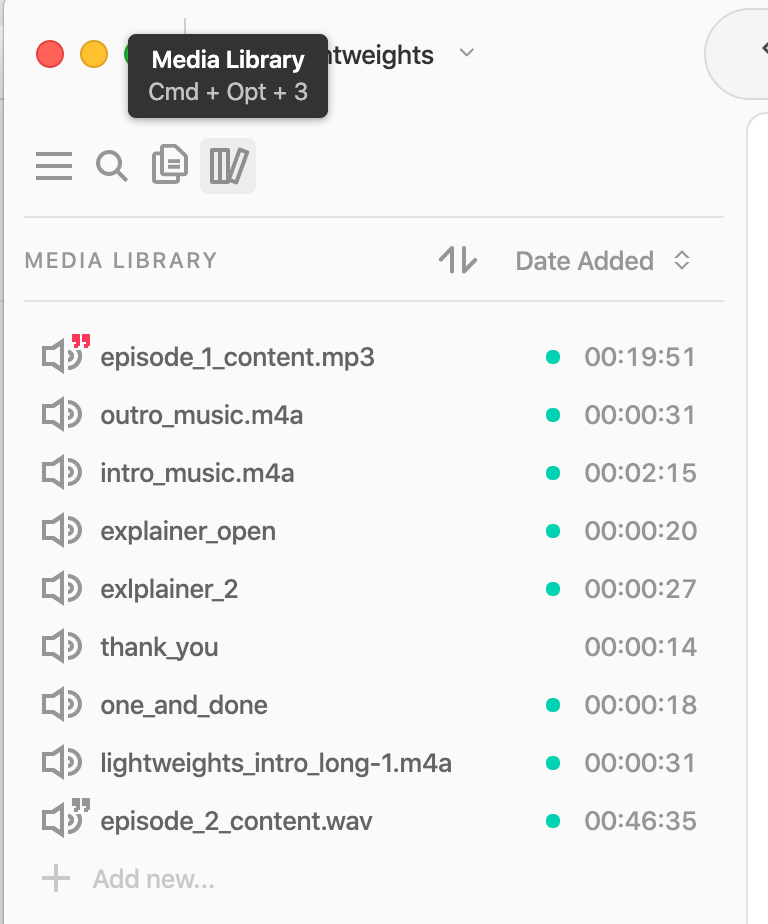The height and width of the screenshot is (924, 768).
Task: Click the plus icon beside Add new
Action: click(x=56, y=878)
